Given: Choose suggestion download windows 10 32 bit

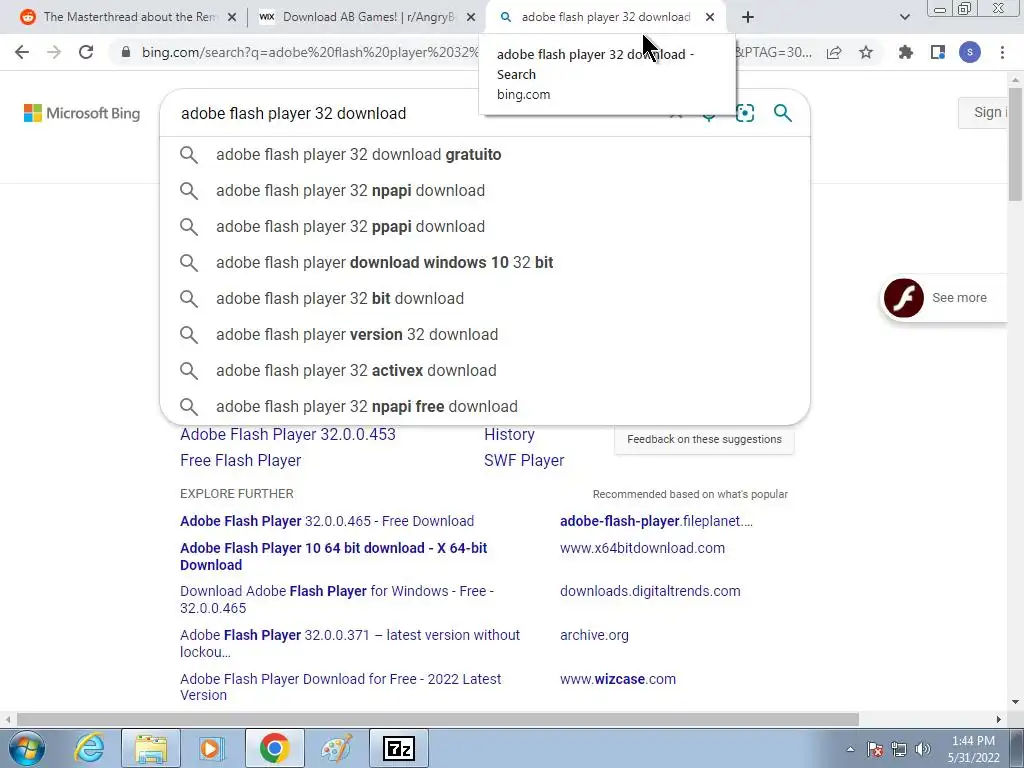Looking at the screenshot, I should pos(485,263).
